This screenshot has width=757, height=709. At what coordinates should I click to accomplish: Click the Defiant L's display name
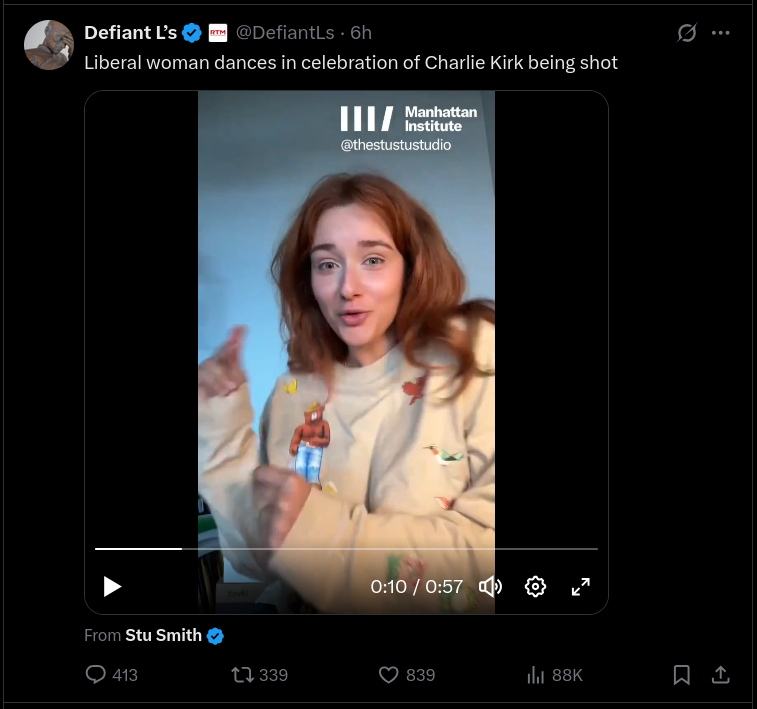tap(130, 33)
